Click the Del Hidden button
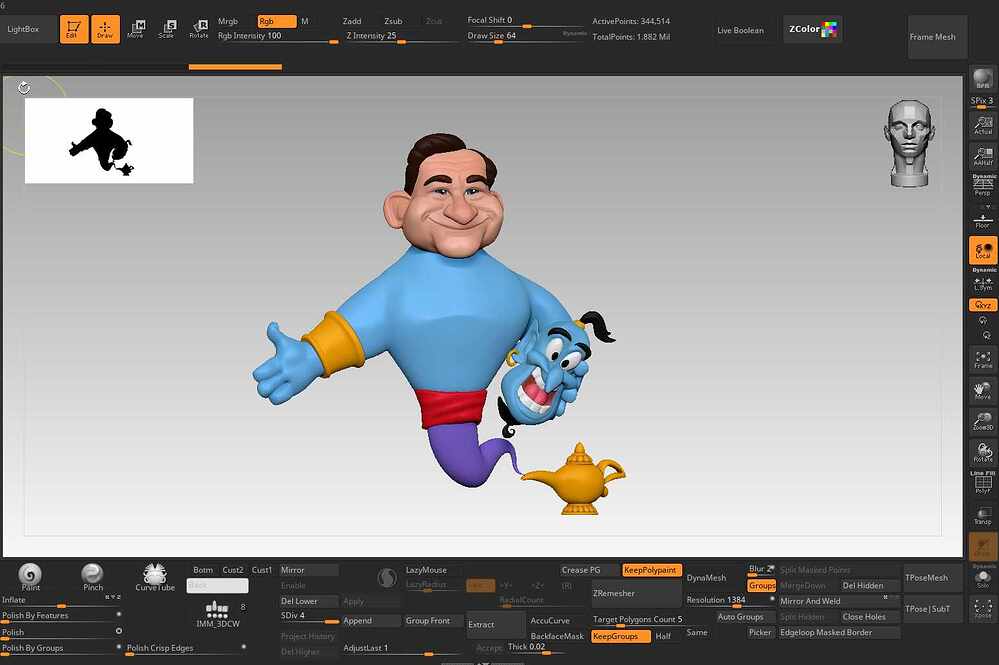This screenshot has height=665, width=999. tap(870, 585)
